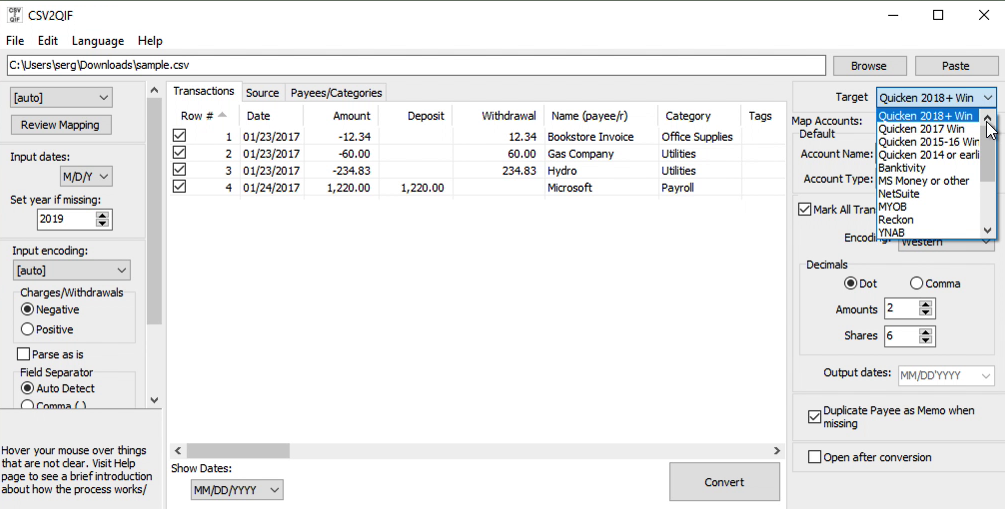Click the table horizontal scrollbar left arrow

coord(178,451)
